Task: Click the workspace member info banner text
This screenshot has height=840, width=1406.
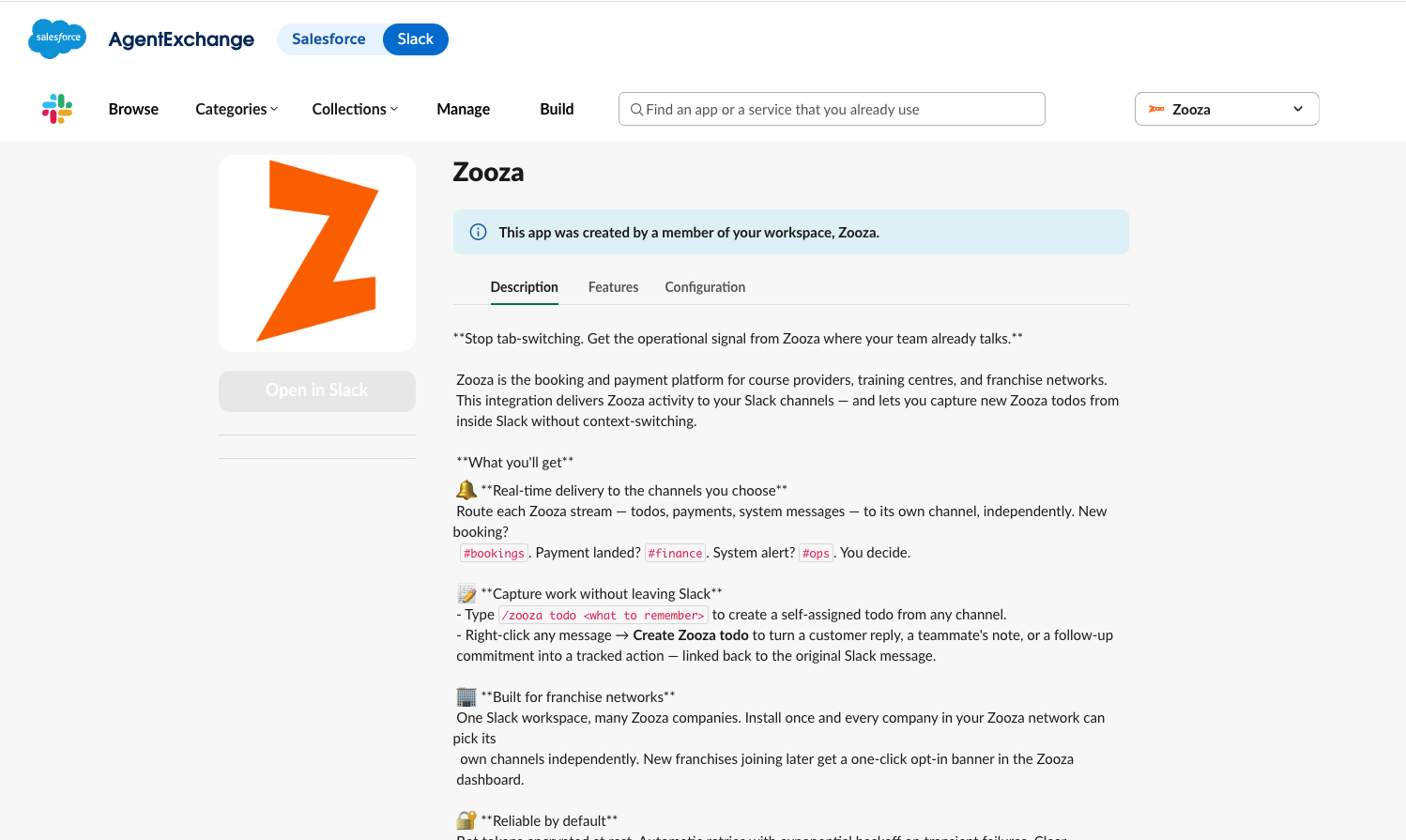Action: (689, 232)
